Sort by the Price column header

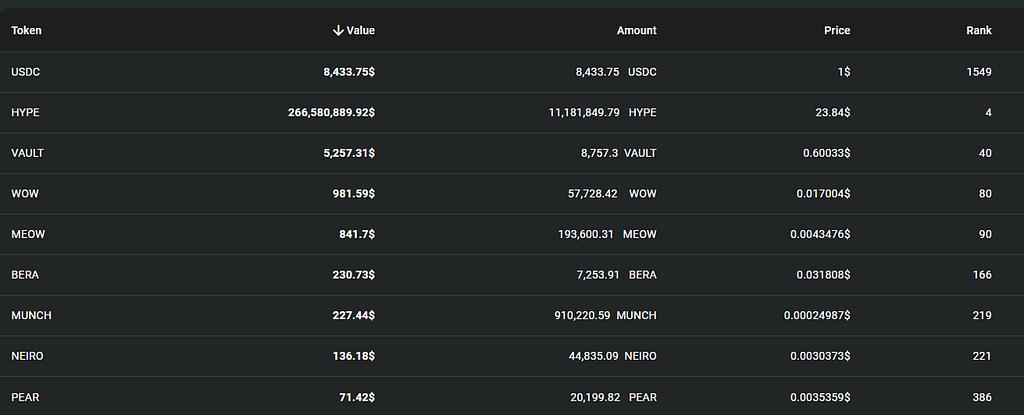click(x=837, y=31)
